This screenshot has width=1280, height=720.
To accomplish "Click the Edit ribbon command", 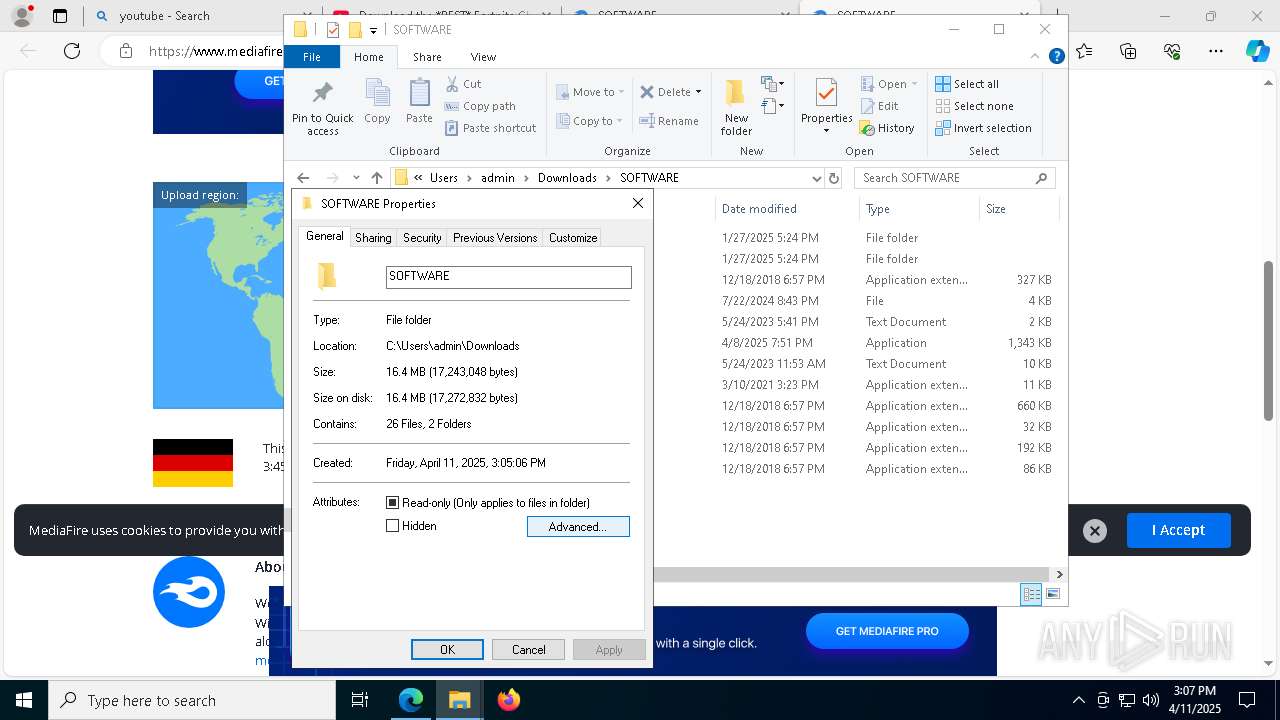I will (879, 106).
